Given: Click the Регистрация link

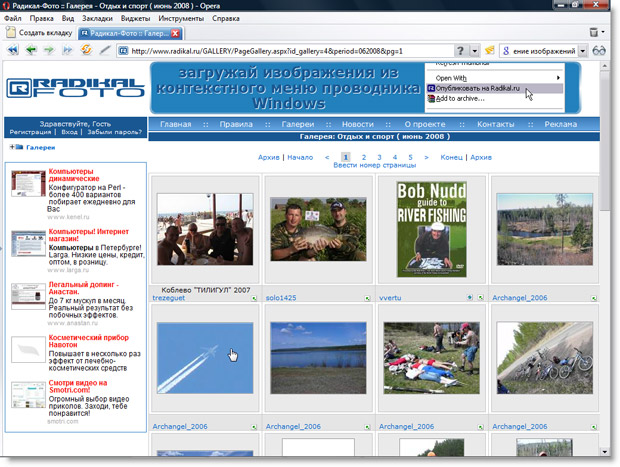Looking at the screenshot, I should (x=30, y=132).
